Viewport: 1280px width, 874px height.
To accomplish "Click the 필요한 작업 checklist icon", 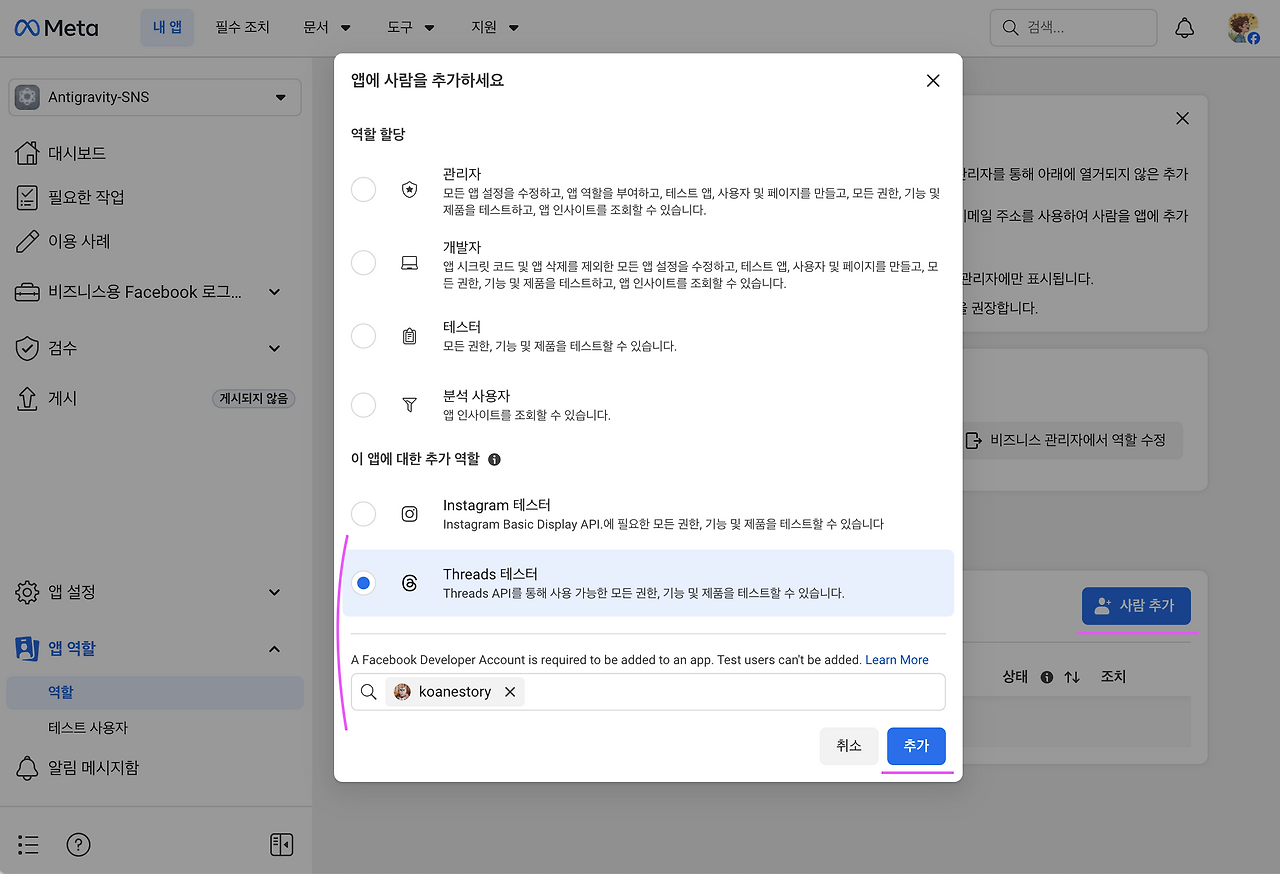I will (x=28, y=197).
